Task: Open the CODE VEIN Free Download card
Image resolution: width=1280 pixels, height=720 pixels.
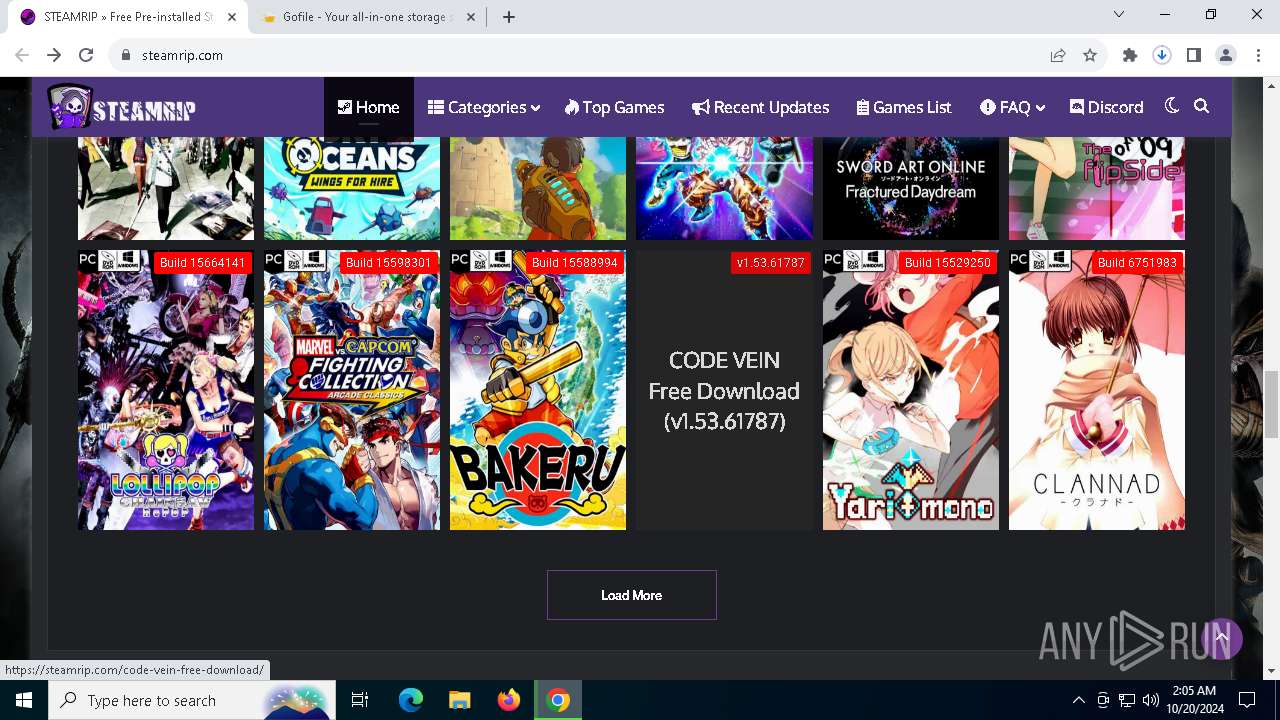Action: 724,390
